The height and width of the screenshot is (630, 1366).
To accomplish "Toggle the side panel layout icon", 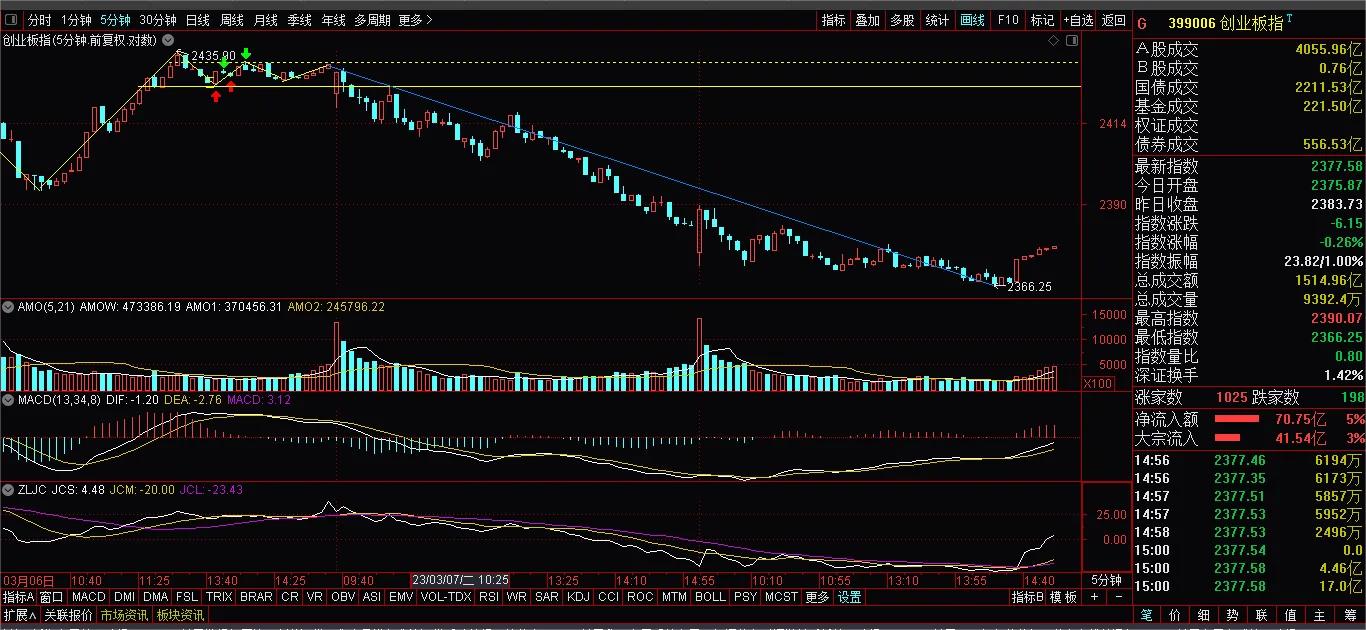I will (x=1072, y=40).
